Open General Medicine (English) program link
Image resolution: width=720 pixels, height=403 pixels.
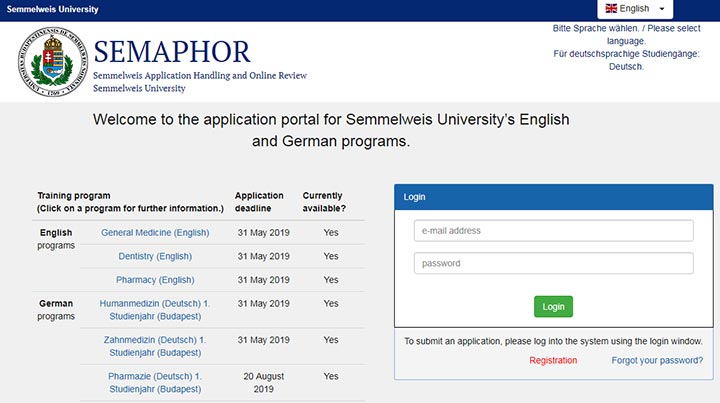pos(155,233)
